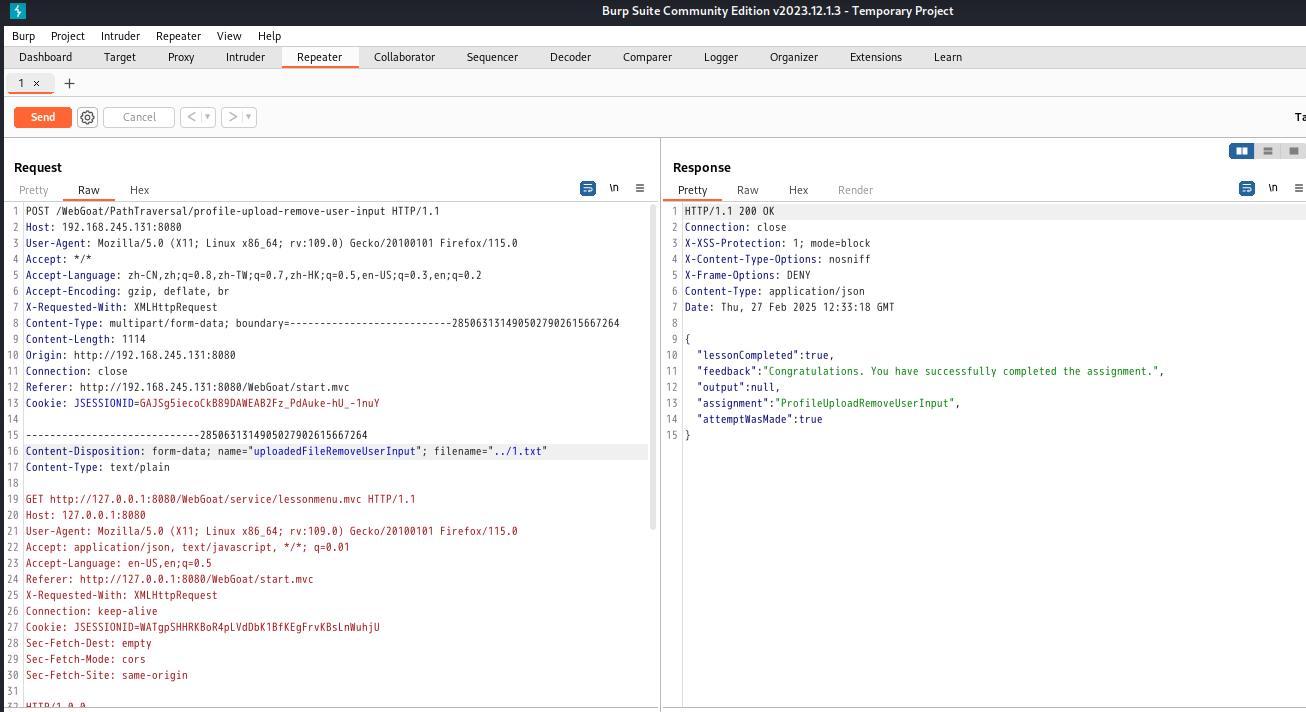
Task: Switch to the Intruder tool tab
Action: coord(246,57)
